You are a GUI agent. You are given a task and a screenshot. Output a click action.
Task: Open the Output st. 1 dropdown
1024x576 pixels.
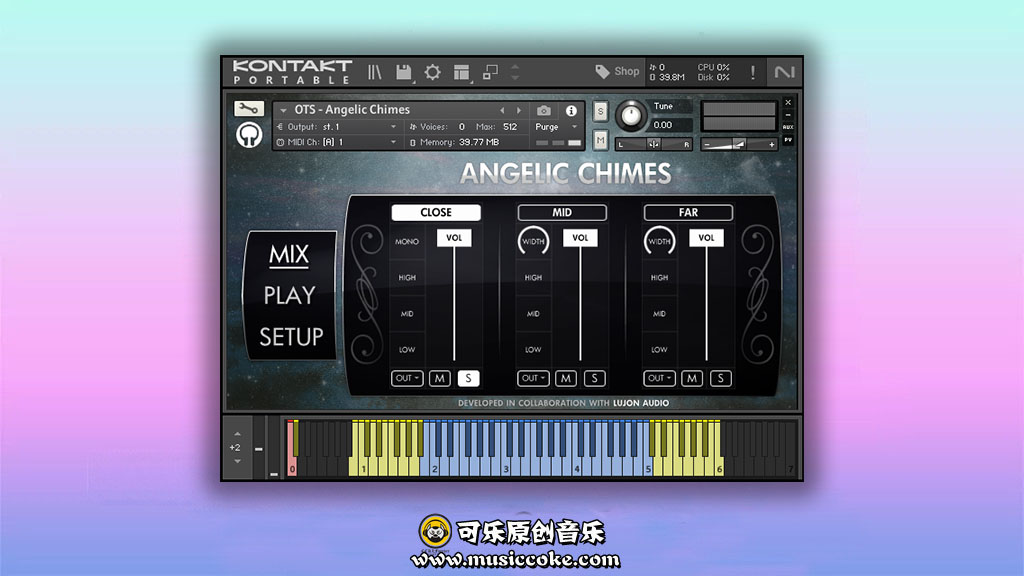click(x=337, y=127)
